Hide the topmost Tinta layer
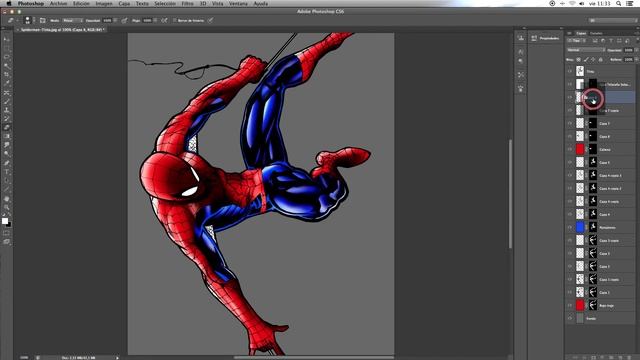The width and height of the screenshot is (640, 360). [570, 71]
